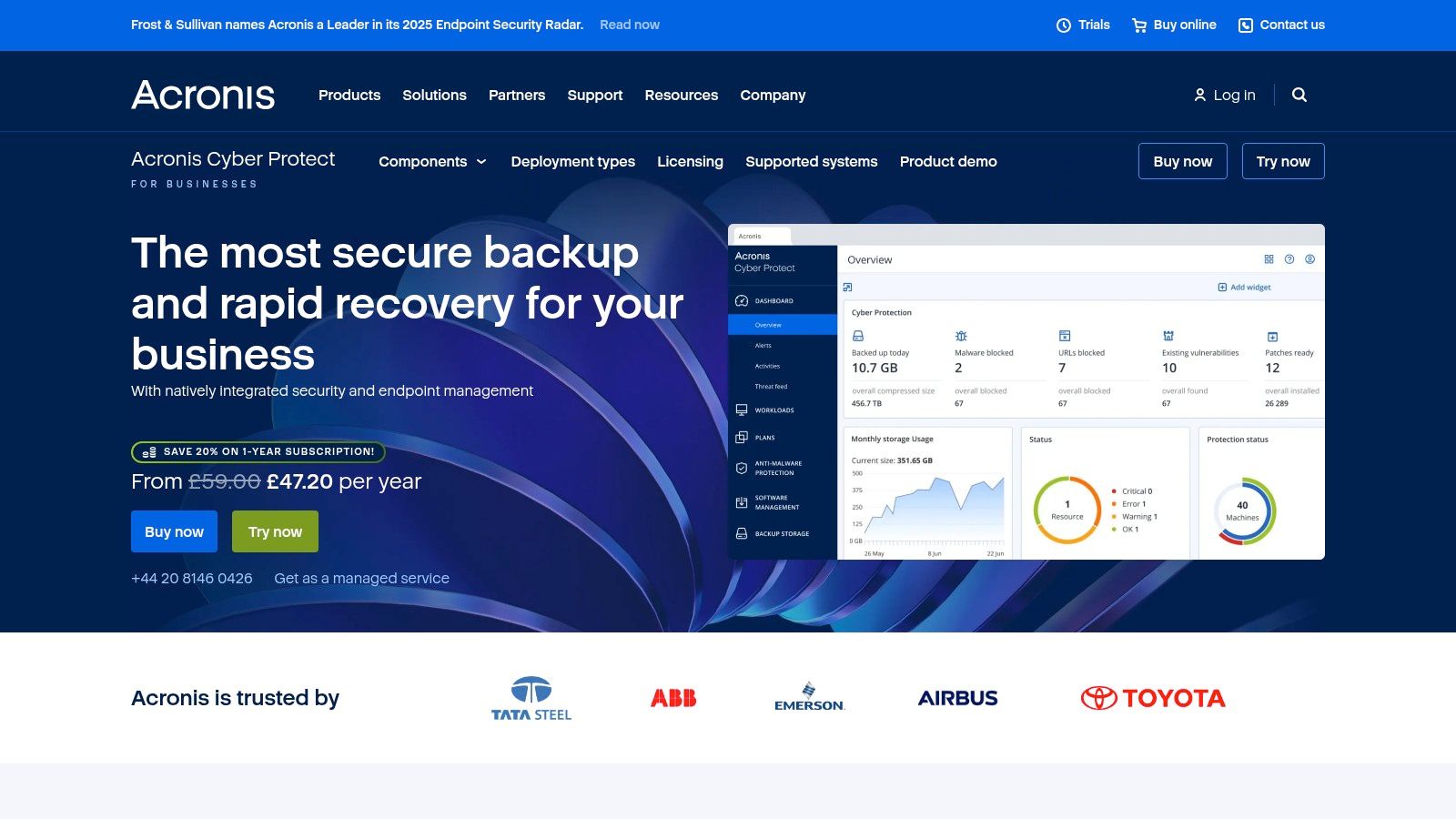
Task: Open the Resources menu
Action: (682, 95)
